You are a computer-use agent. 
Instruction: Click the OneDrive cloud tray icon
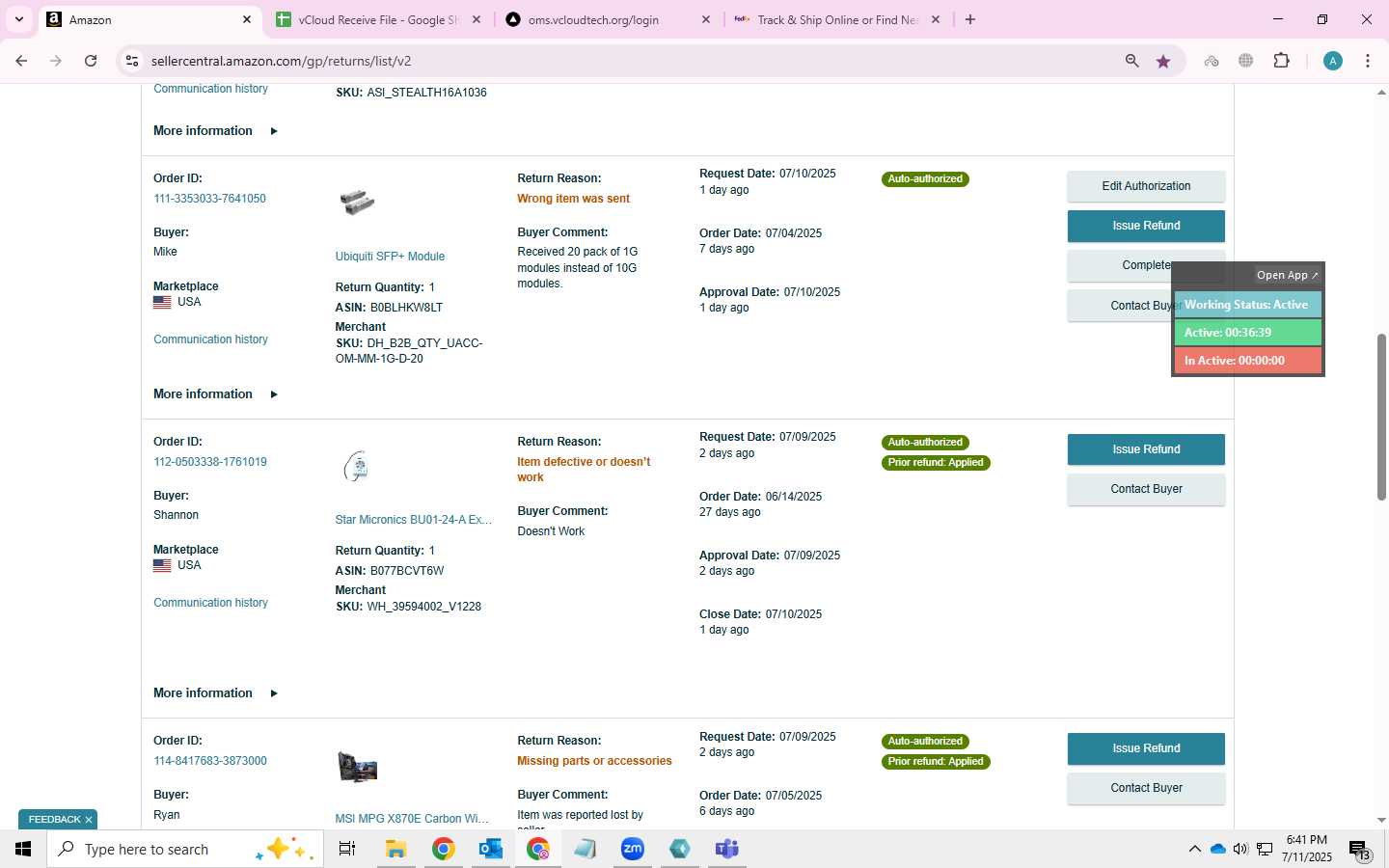(x=1217, y=849)
